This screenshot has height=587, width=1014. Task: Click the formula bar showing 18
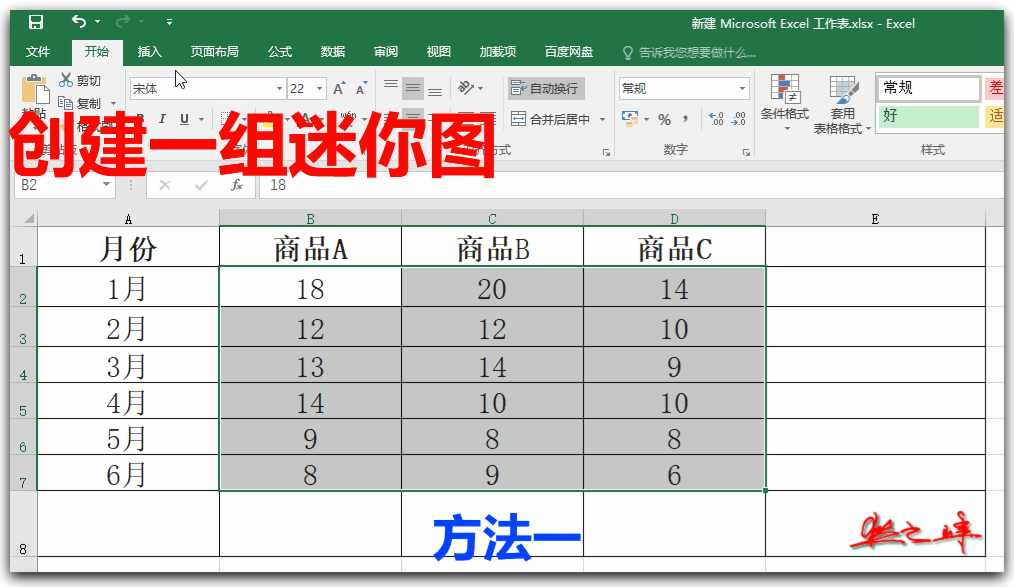pyautogui.click(x=631, y=186)
